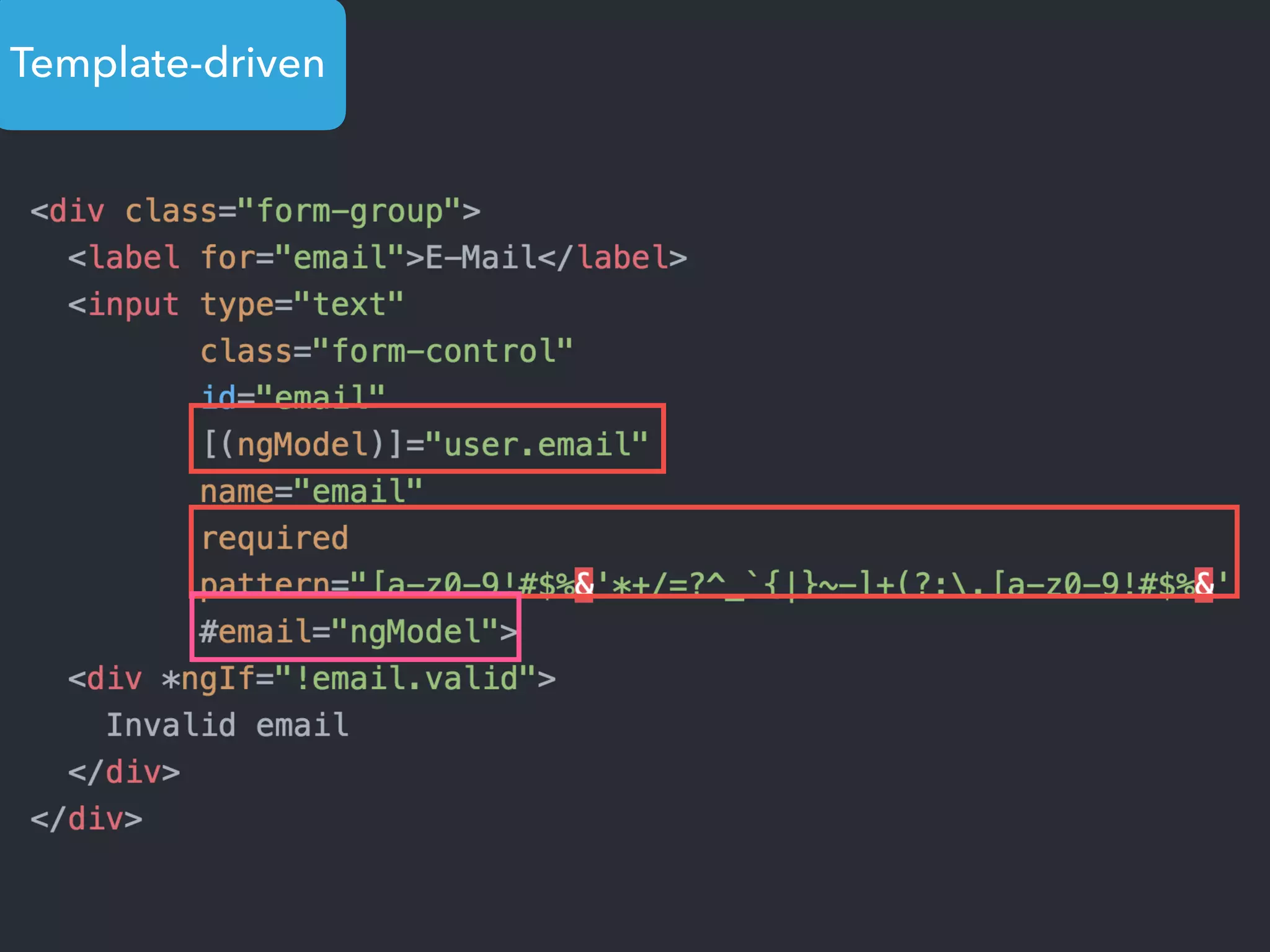The image size is (1270, 952).
Task: Click the label for="email" E-Mail line
Action: (x=377, y=257)
